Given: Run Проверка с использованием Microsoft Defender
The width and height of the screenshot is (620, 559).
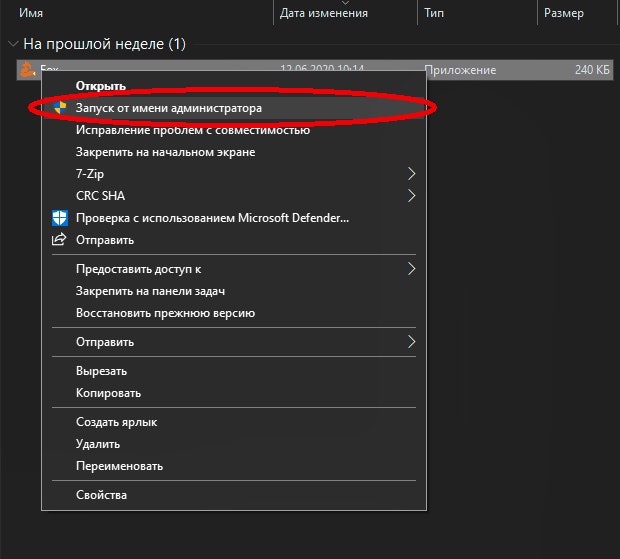Looking at the screenshot, I should tap(234, 218).
